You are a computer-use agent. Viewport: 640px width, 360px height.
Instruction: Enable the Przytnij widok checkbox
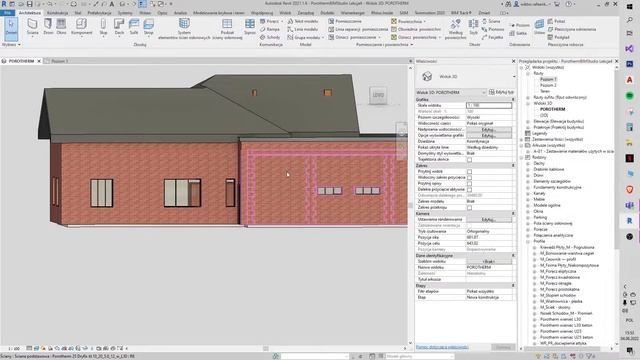pyautogui.click(x=469, y=172)
